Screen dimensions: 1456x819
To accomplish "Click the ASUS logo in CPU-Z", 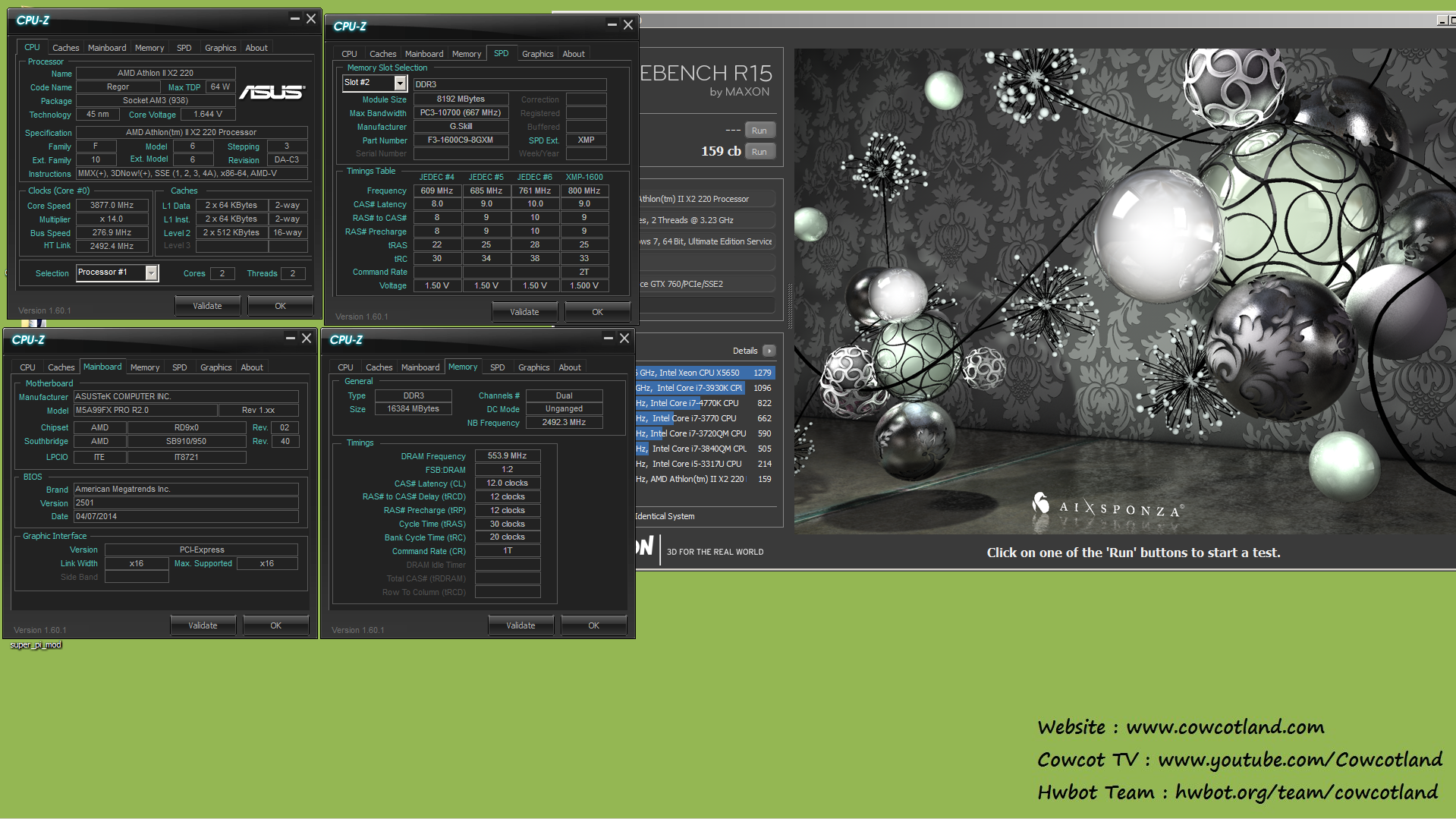I will (272, 92).
